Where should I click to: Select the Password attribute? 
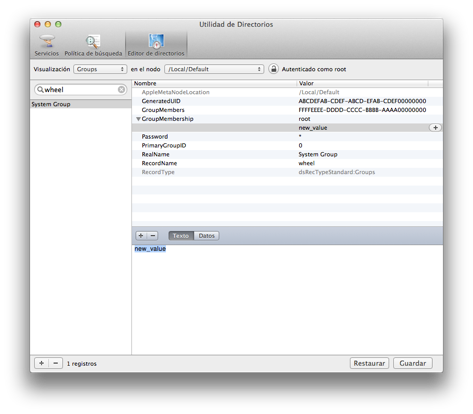pos(155,137)
